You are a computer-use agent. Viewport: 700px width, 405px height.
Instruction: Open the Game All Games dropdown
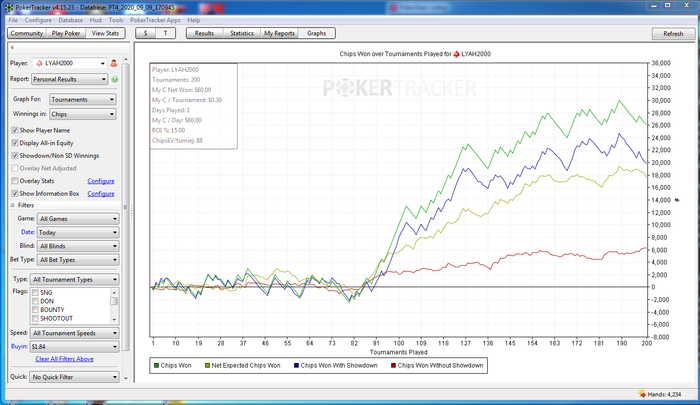click(x=78, y=219)
